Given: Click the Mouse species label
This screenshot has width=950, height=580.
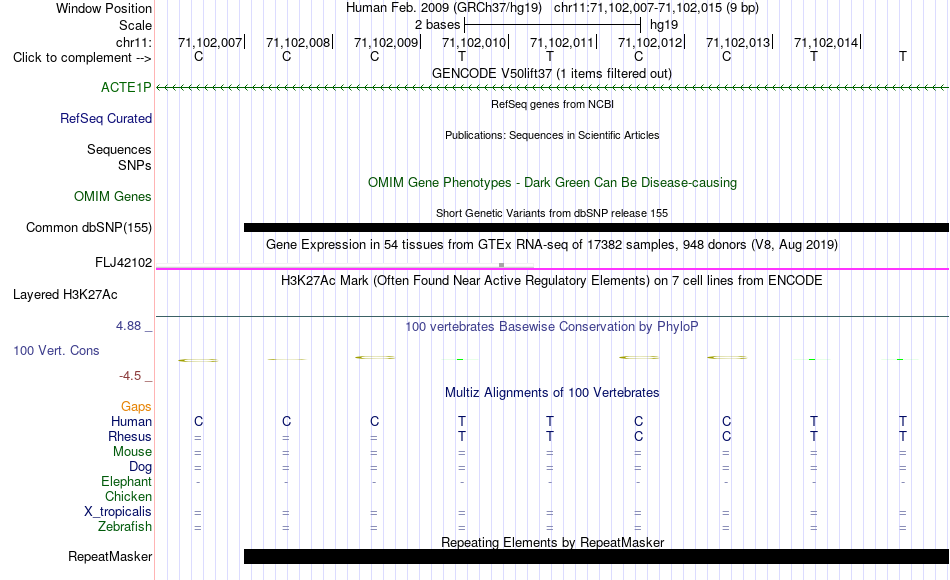Looking at the screenshot, I should click(x=132, y=452).
